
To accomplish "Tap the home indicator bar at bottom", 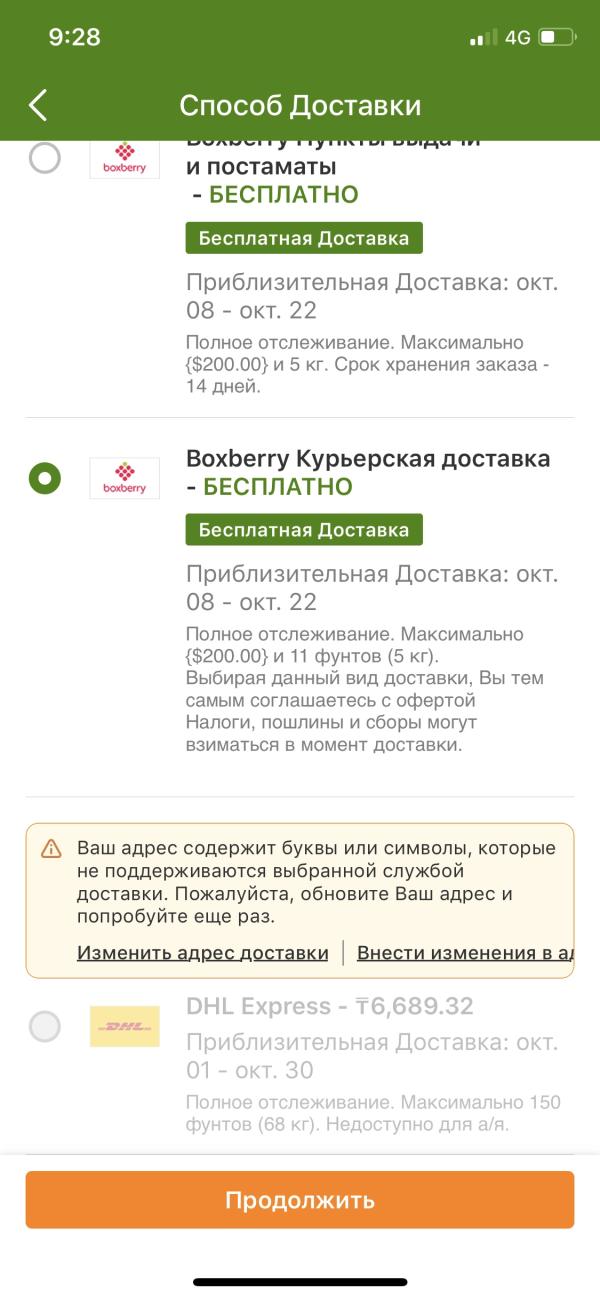I will pos(300,1281).
